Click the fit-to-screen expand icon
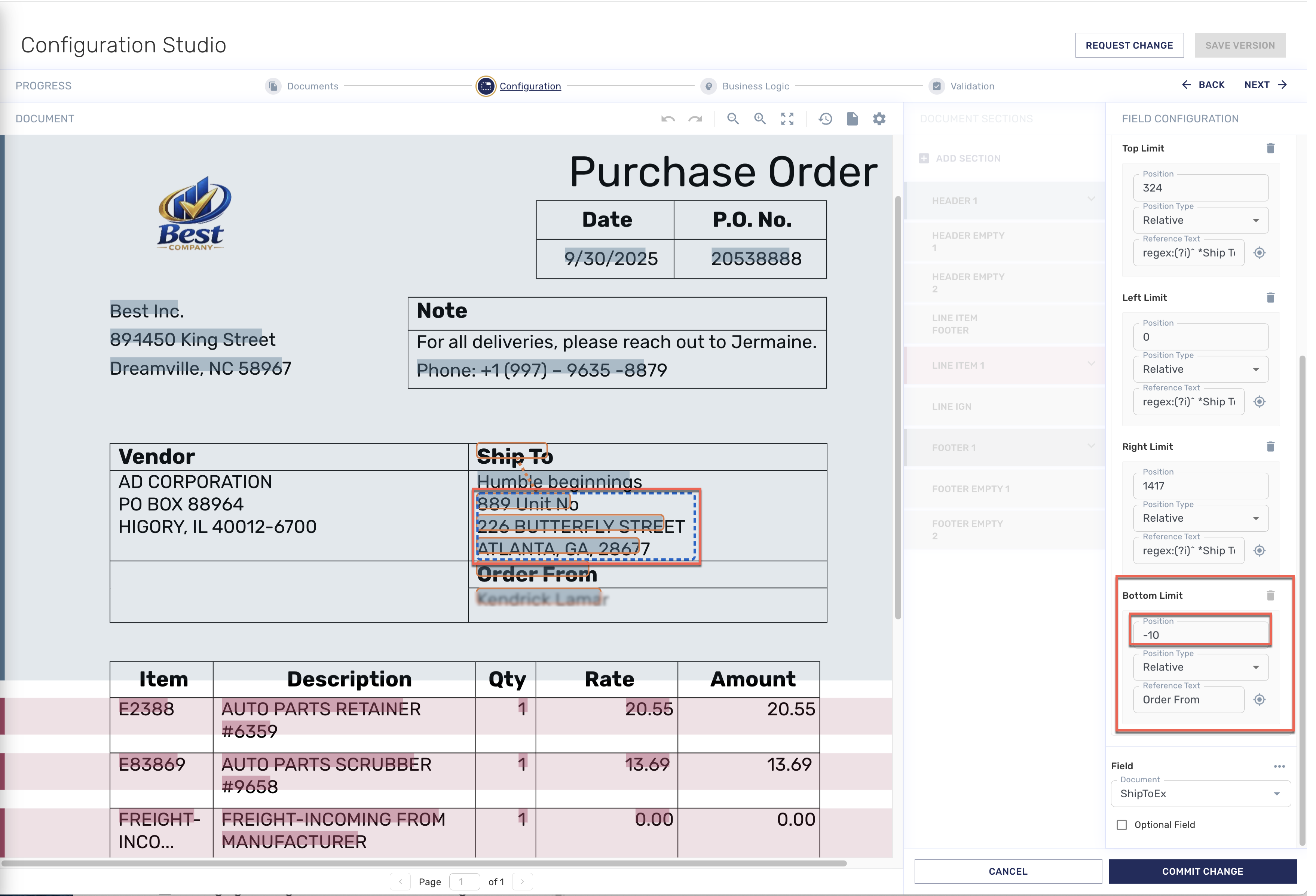The height and width of the screenshot is (896, 1316). 787,119
